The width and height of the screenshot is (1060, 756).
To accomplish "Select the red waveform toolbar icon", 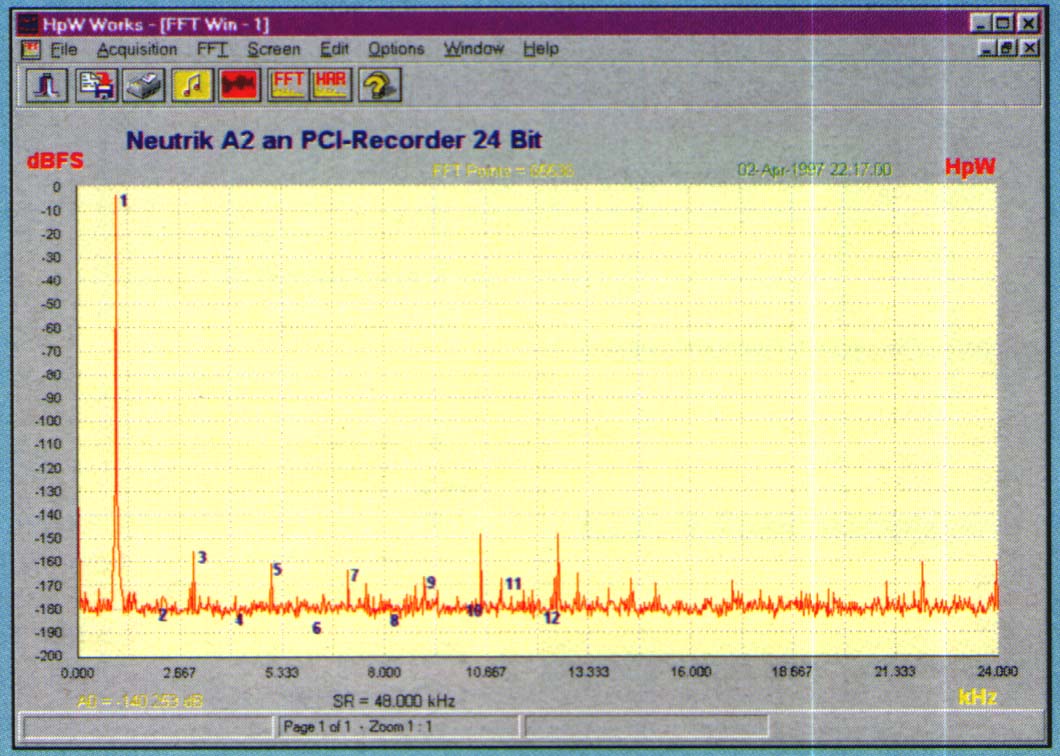I will tap(239, 86).
